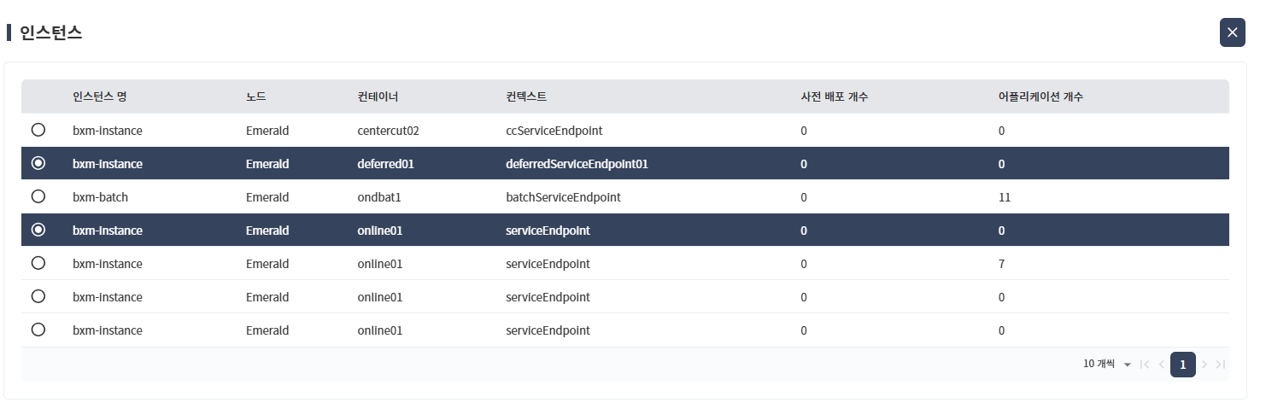Click the 어플리케이션 개수 column header
This screenshot has height=403, width=1266.
click(1033, 97)
